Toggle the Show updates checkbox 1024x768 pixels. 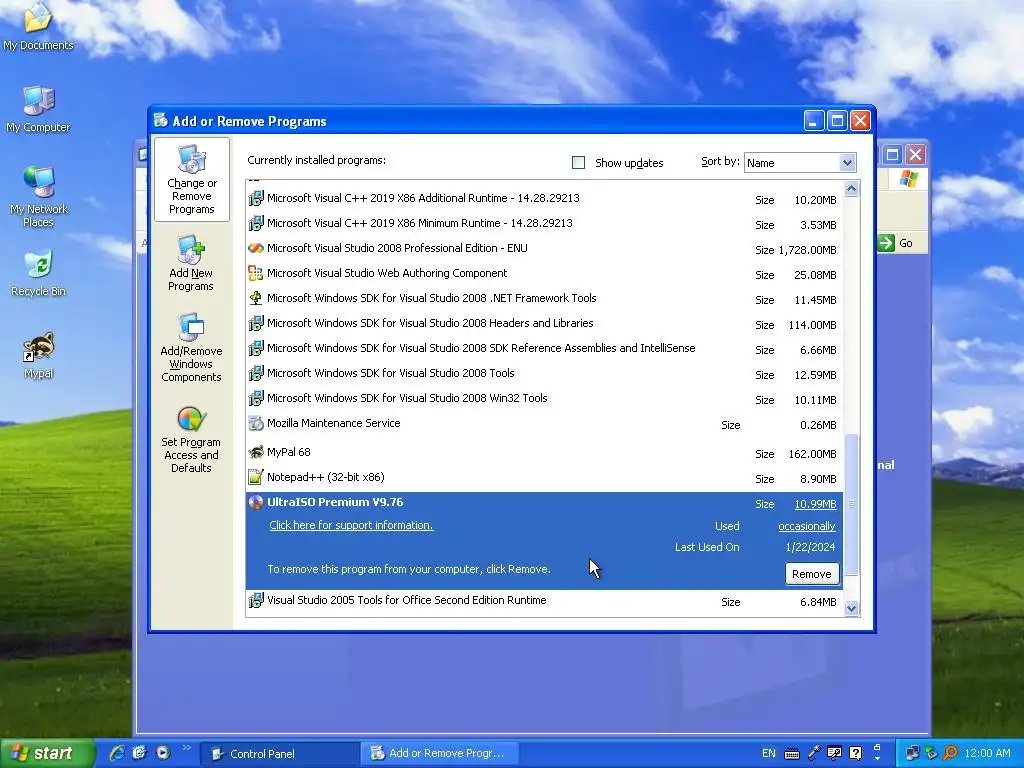[579, 163]
